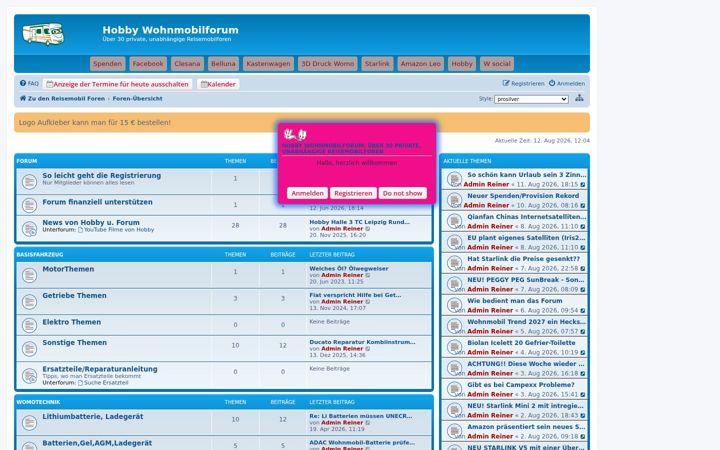Open topic Qianfan Chinas Internetsatelliten

(x=527, y=217)
